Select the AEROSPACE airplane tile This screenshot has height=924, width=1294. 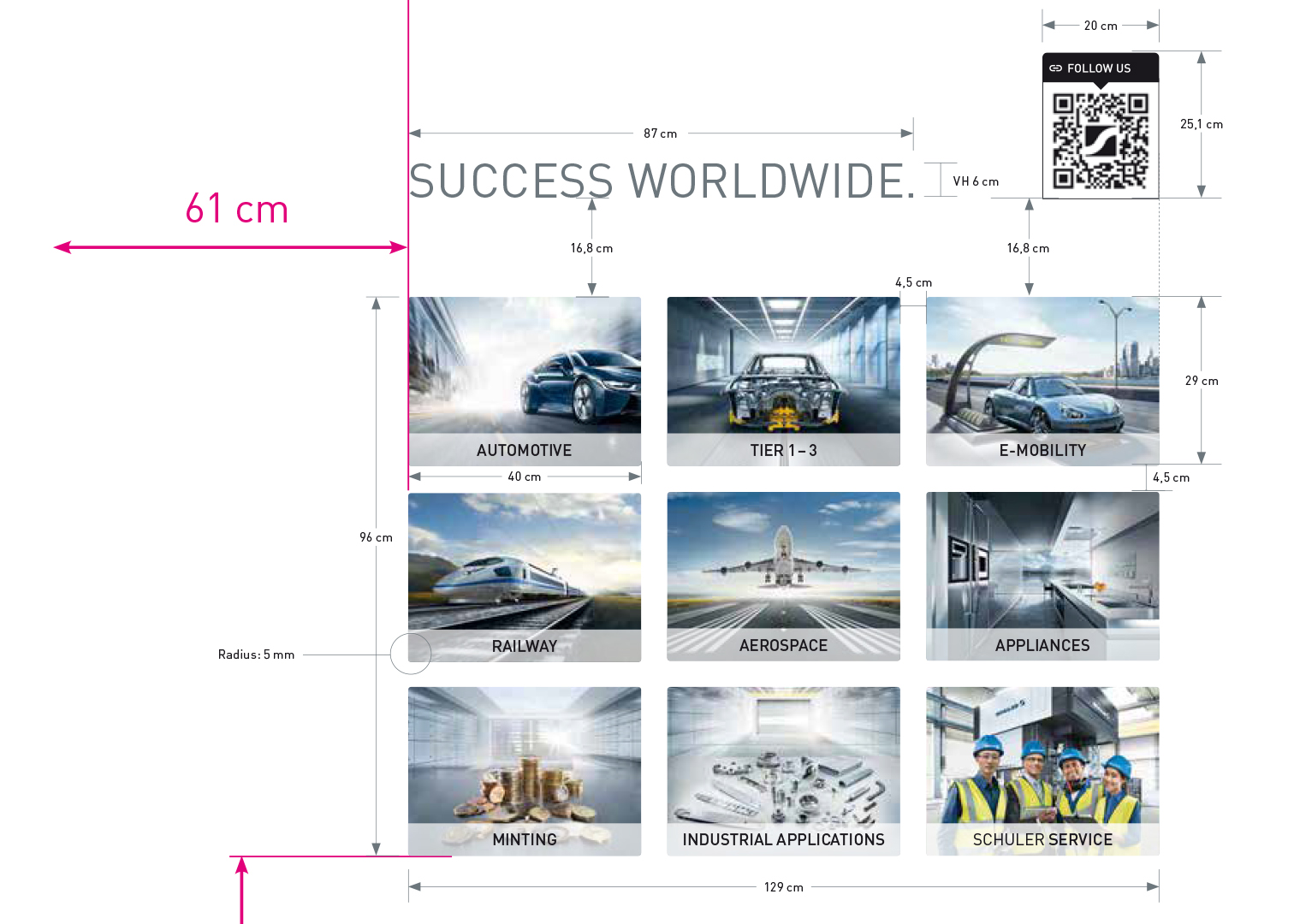[x=783, y=576]
